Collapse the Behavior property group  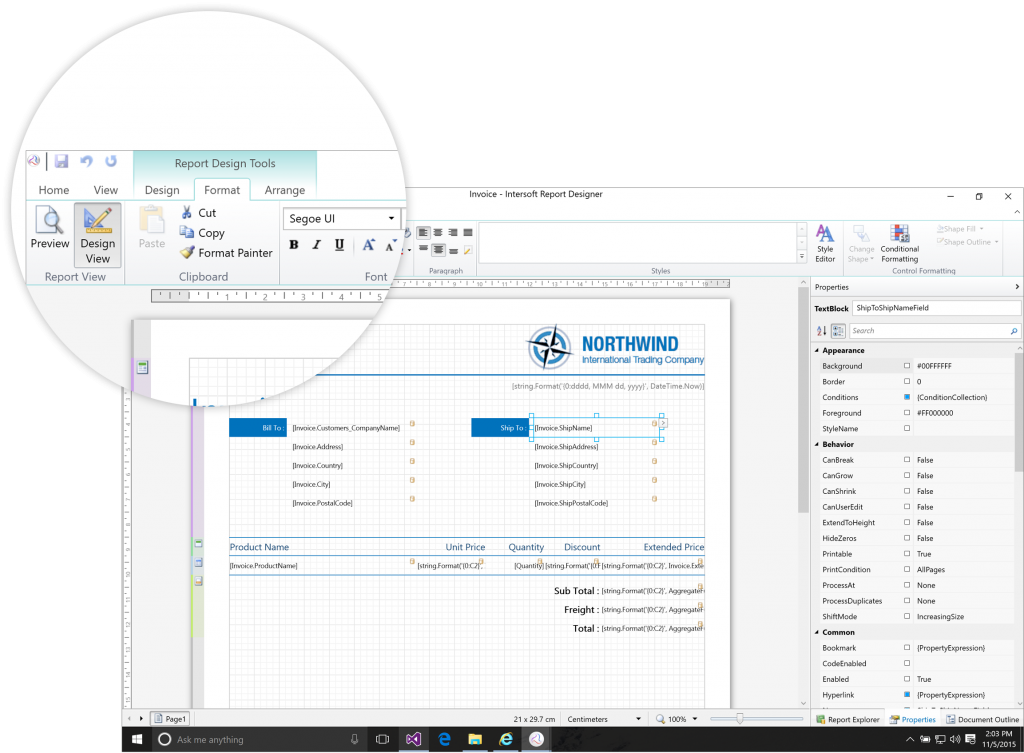(x=817, y=445)
